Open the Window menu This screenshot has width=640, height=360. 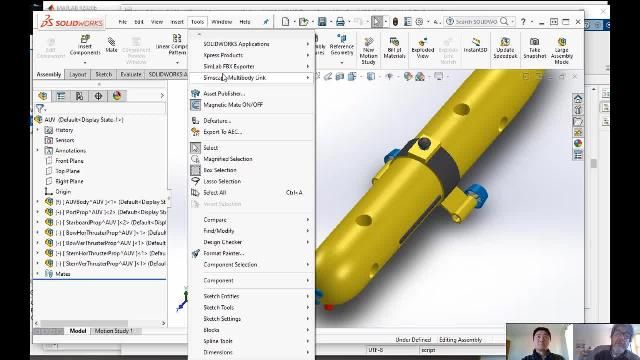222,22
